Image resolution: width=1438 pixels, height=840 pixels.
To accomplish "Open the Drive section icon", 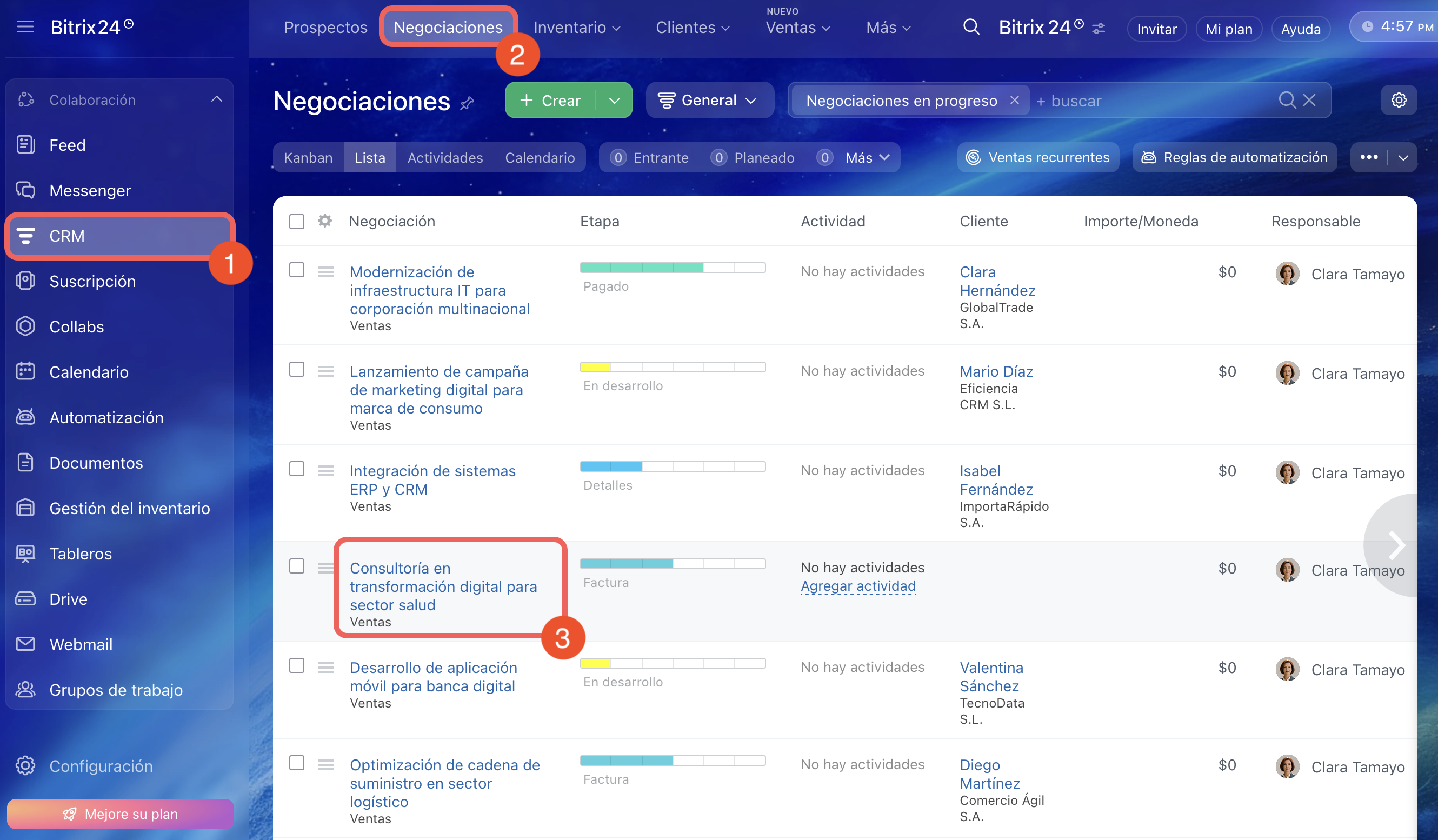I will tap(25, 598).
